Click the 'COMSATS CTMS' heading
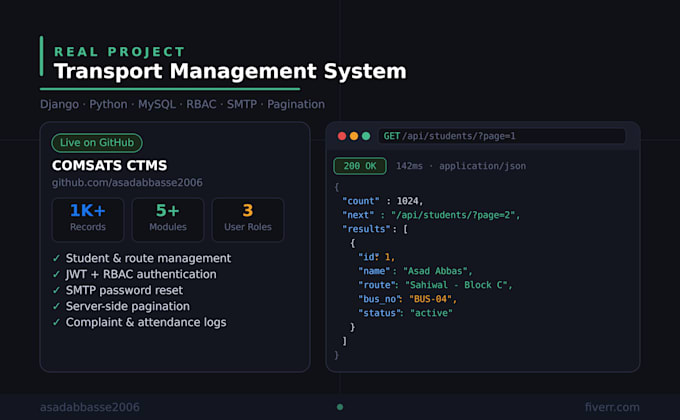Screen dimensions: 680x420 [x=109, y=165]
